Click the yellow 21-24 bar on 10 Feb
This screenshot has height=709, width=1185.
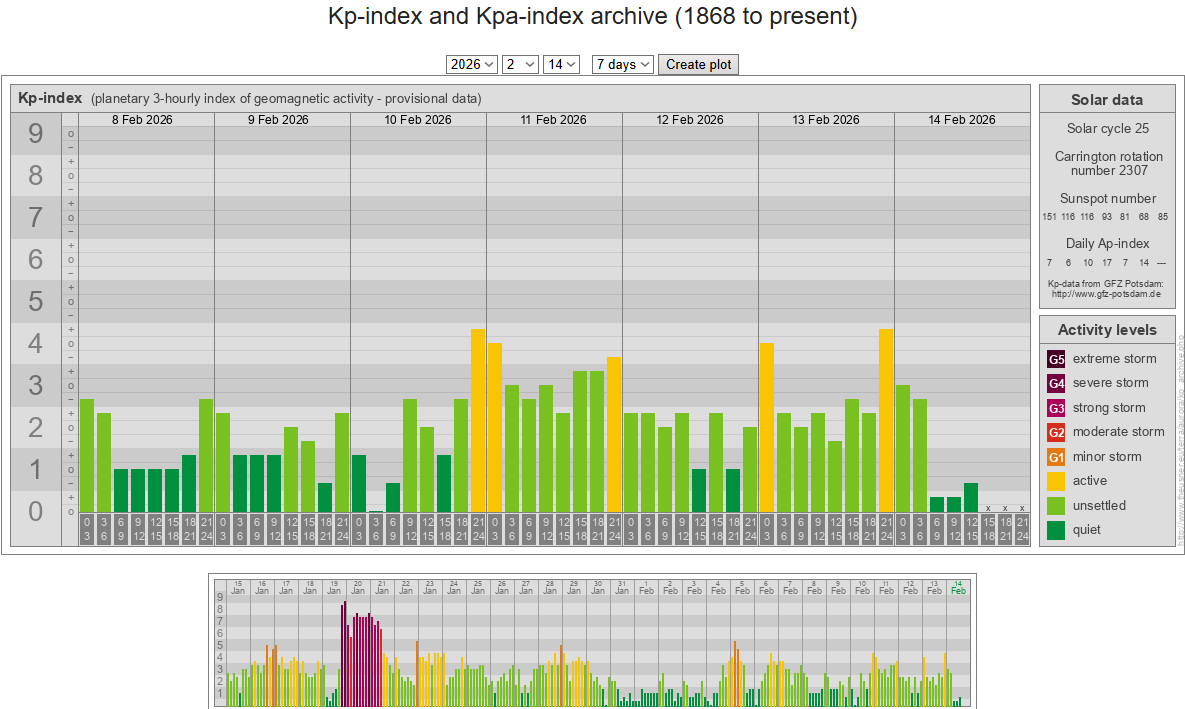(x=478, y=420)
